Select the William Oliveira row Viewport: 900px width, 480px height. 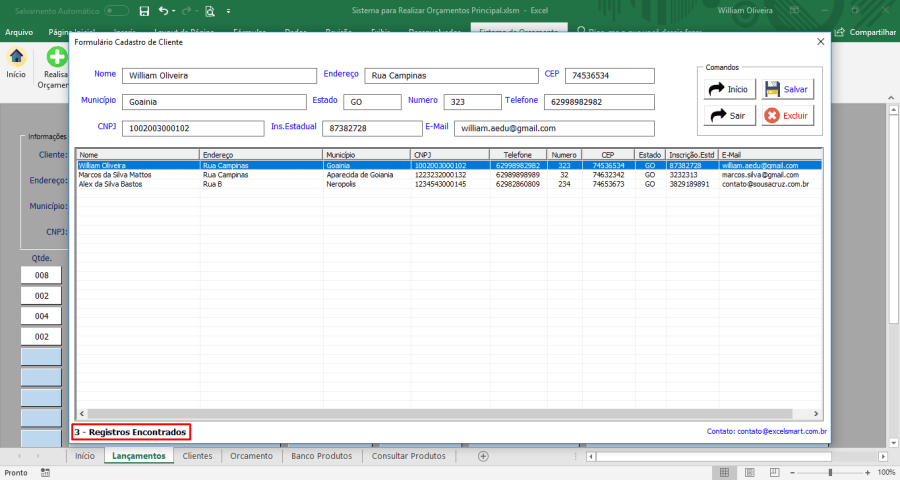coord(449,165)
